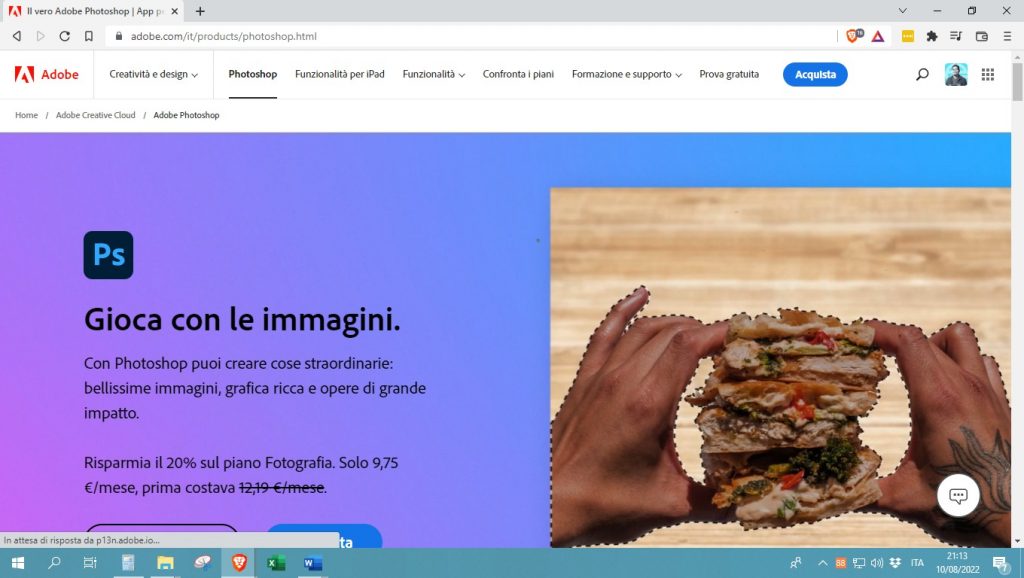This screenshot has height=578, width=1024.
Task: Click the Brave Shields lion icon
Action: (x=853, y=36)
